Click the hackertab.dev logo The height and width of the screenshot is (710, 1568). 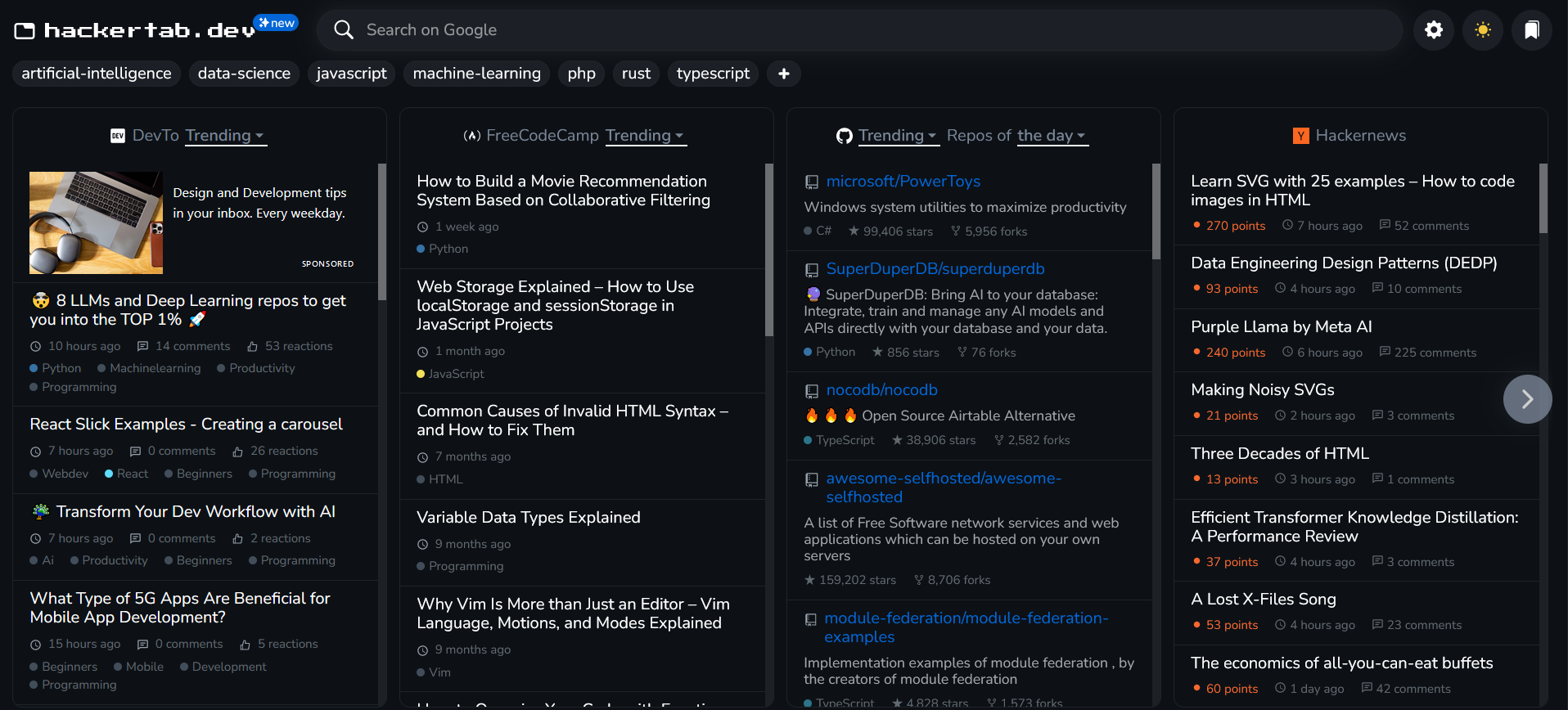(135, 31)
